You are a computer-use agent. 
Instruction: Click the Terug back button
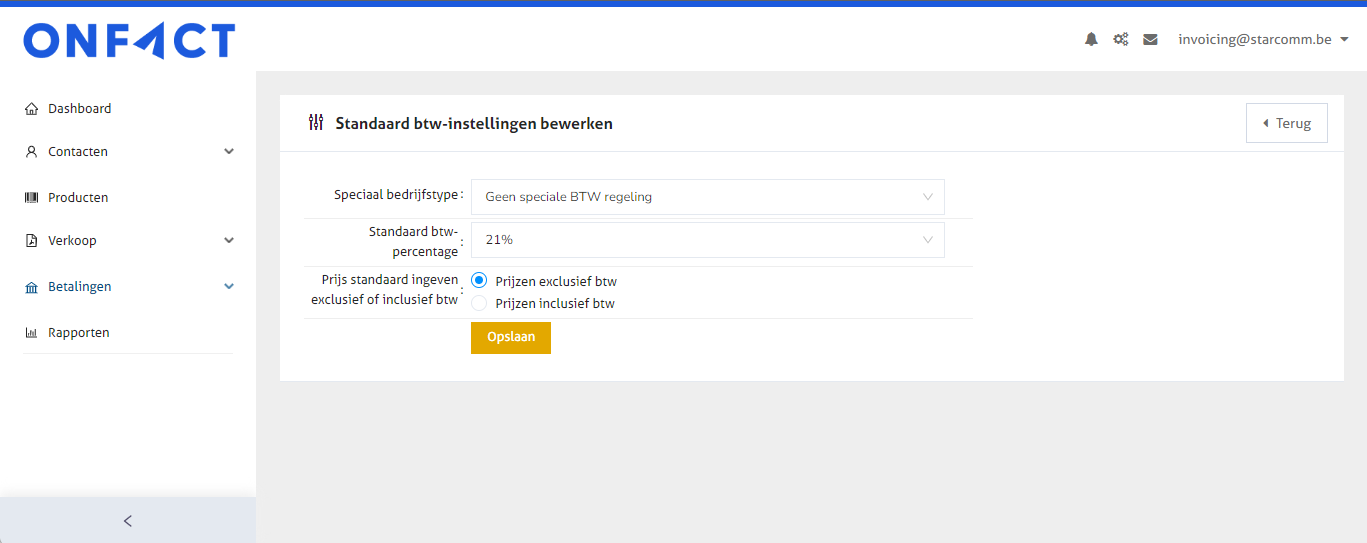1286,123
